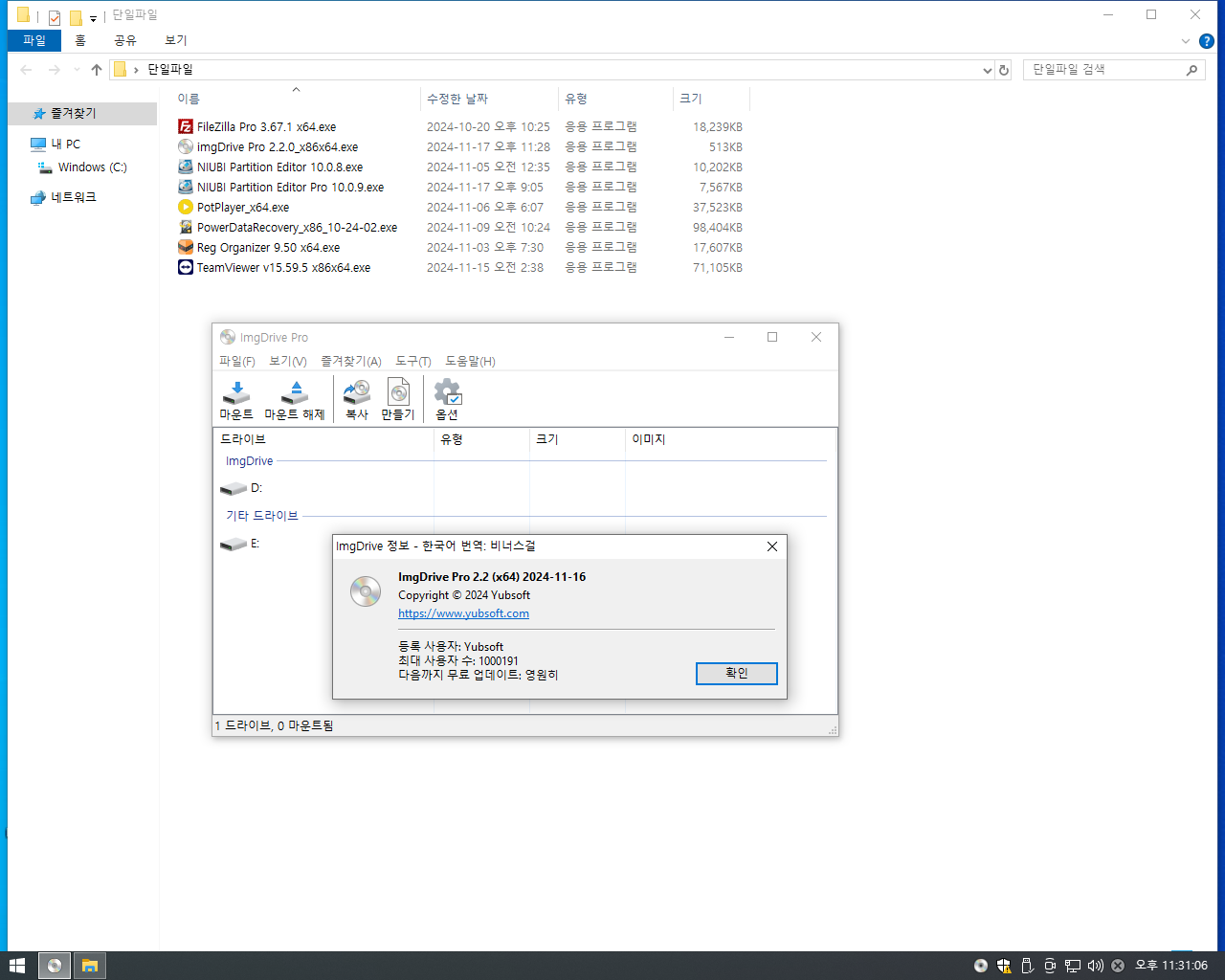
Task: Select drive E: under other drives
Action: coord(240,544)
